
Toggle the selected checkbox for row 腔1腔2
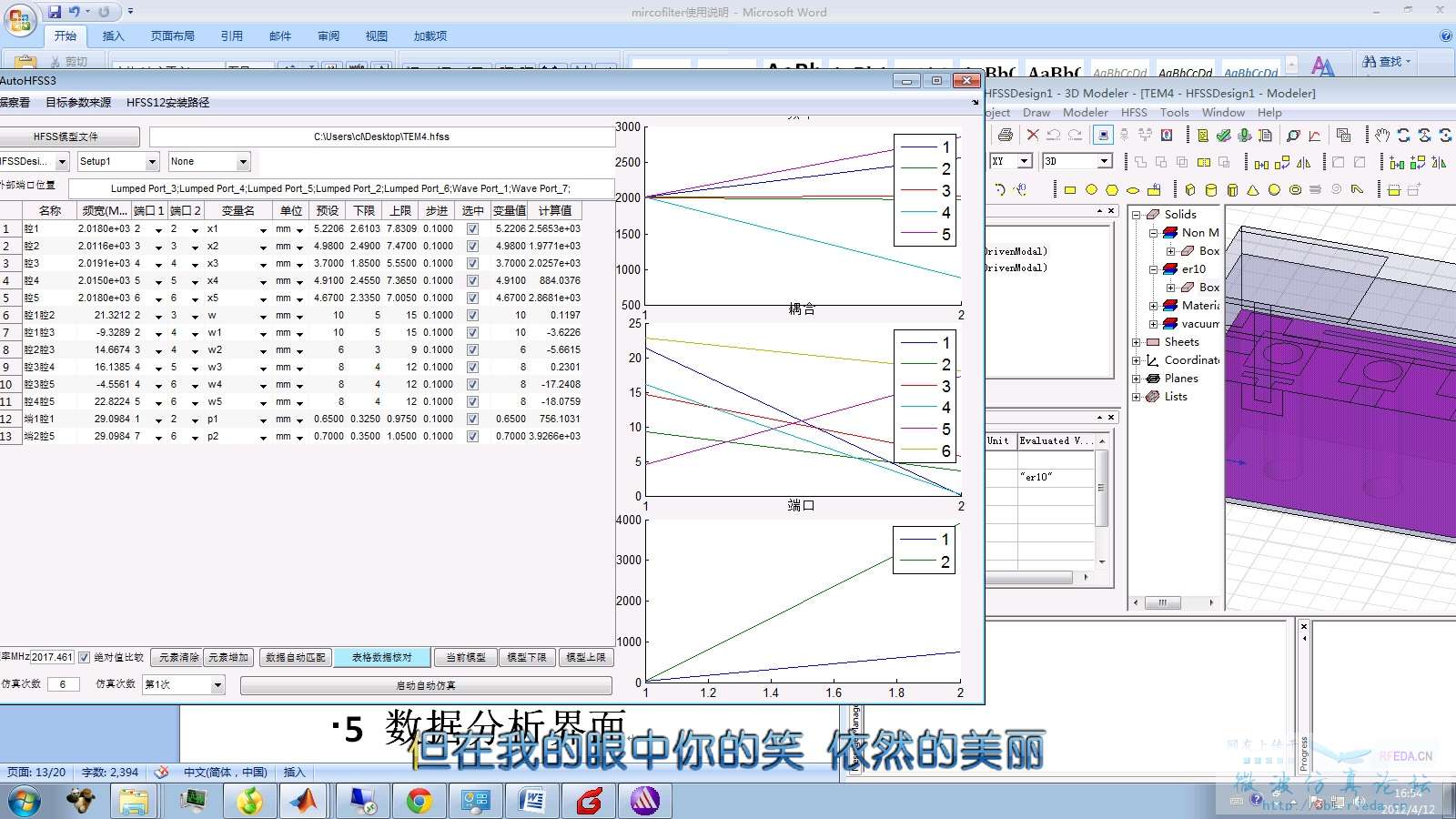[x=472, y=316]
